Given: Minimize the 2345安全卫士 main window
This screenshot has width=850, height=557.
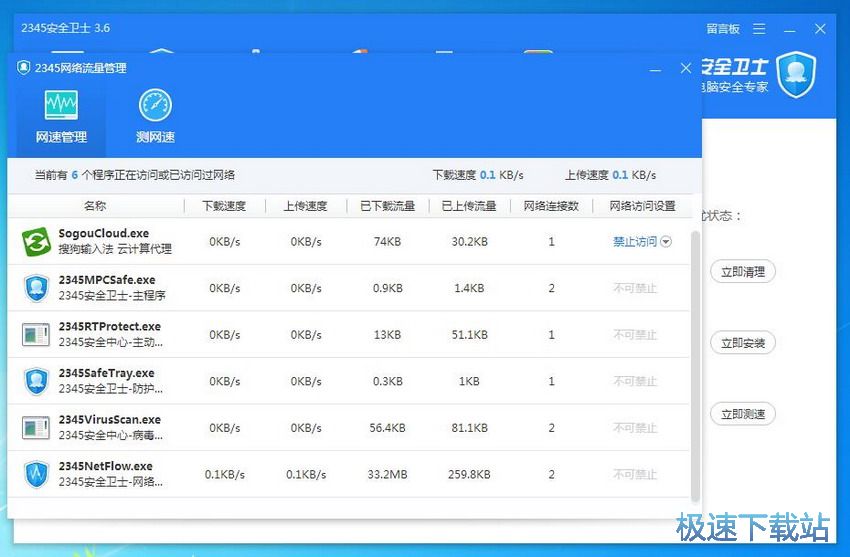Looking at the screenshot, I should tap(790, 29).
